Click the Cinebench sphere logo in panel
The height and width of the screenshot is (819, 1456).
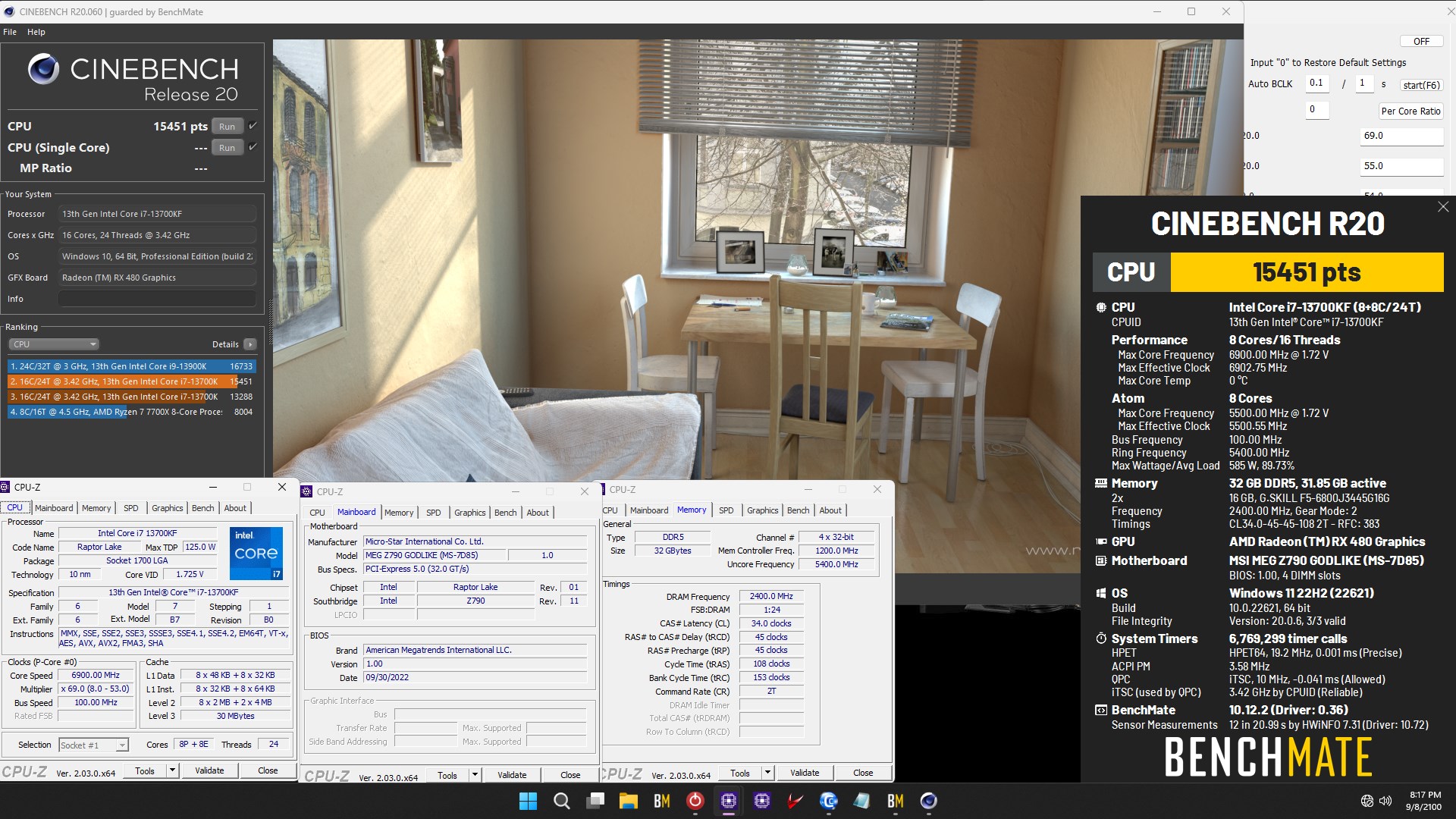tap(43, 69)
